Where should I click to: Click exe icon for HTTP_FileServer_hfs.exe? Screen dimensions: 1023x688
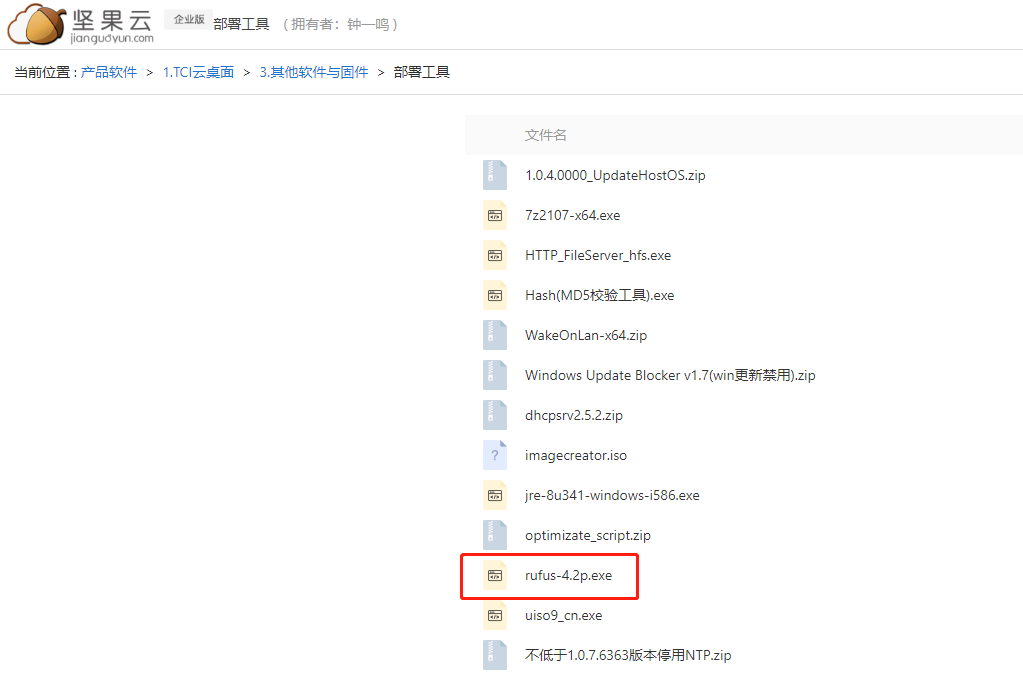495,255
